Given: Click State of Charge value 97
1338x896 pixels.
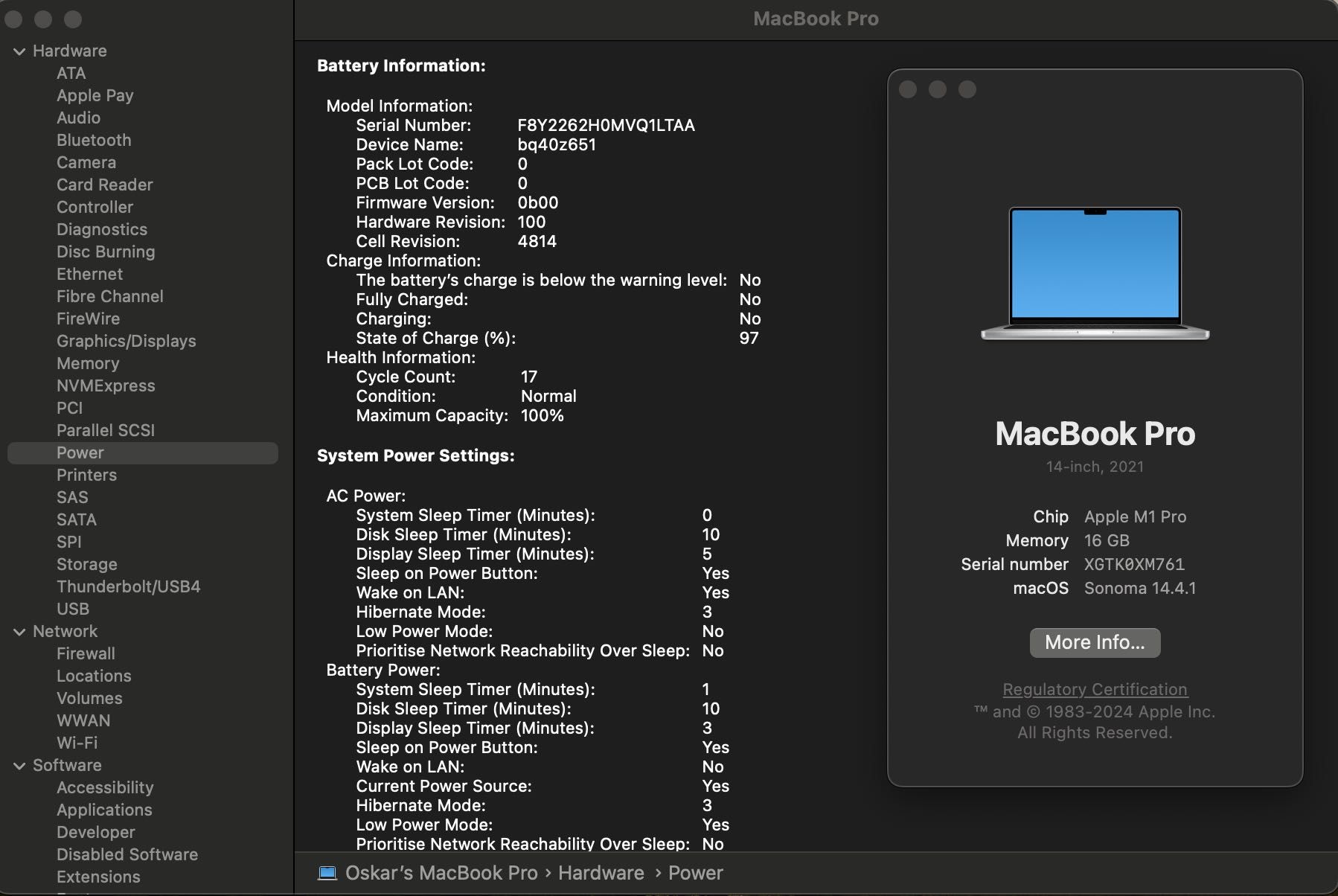Looking at the screenshot, I should click(749, 338).
